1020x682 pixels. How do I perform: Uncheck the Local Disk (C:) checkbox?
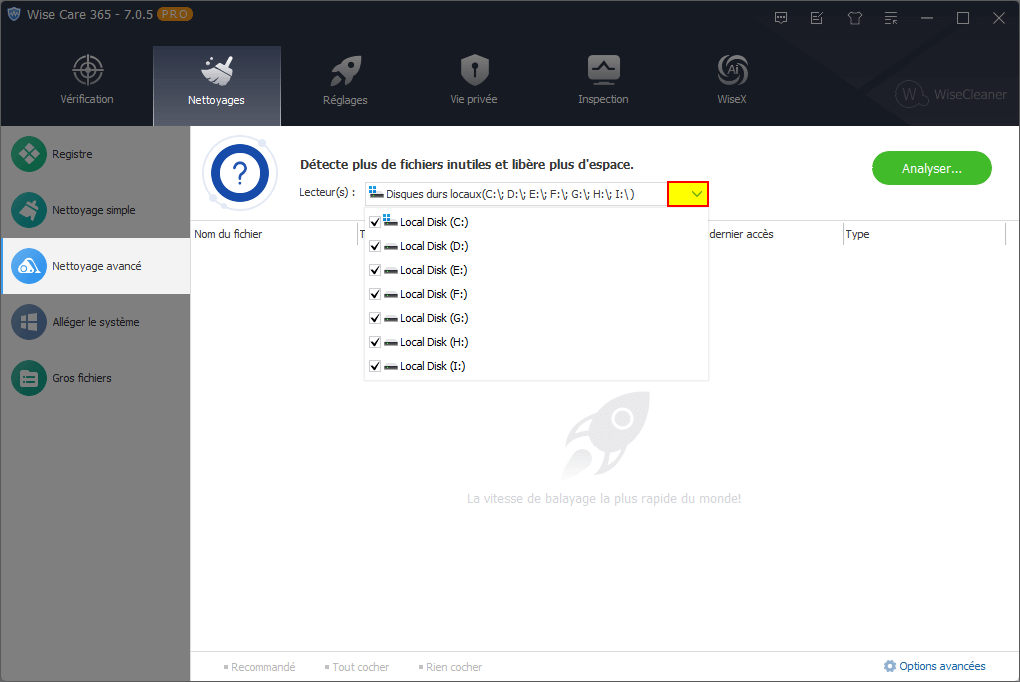click(375, 222)
